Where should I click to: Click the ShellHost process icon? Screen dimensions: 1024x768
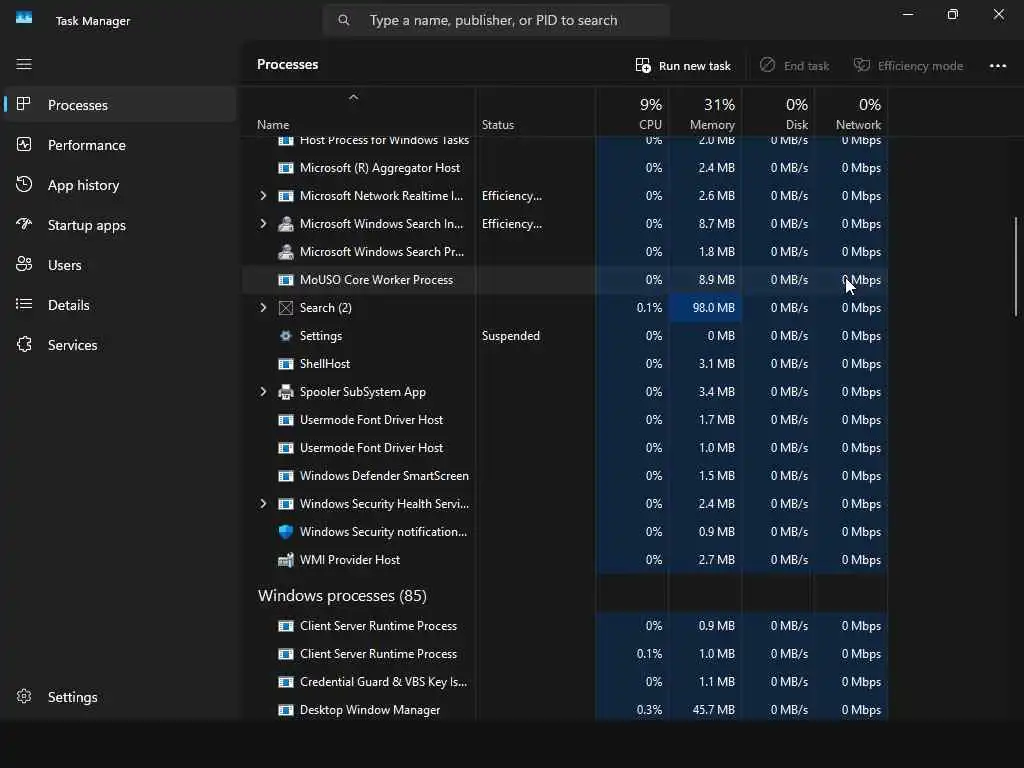click(x=285, y=364)
